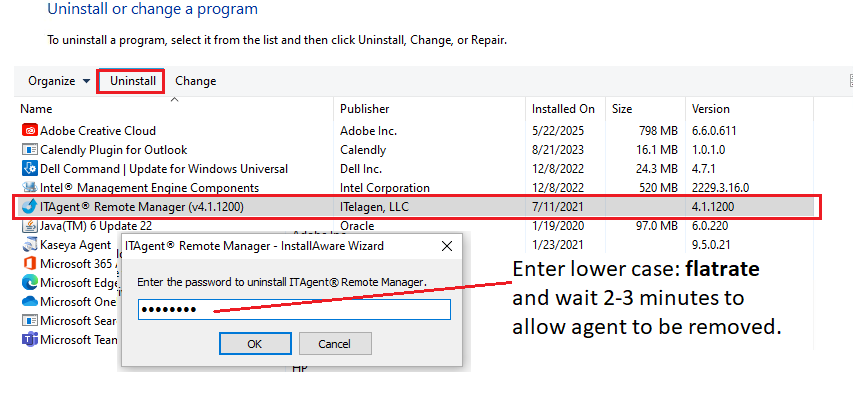Select the Kaseya Agent row

[416, 245]
